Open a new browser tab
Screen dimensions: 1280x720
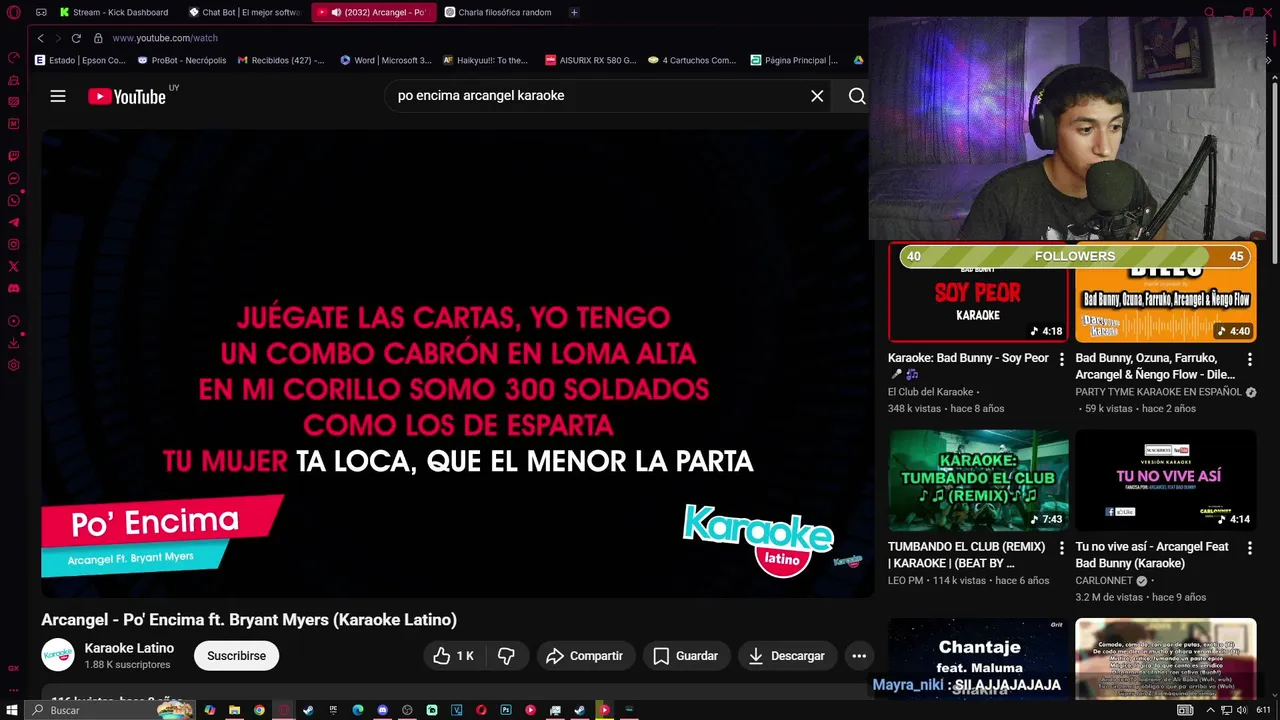pos(574,13)
